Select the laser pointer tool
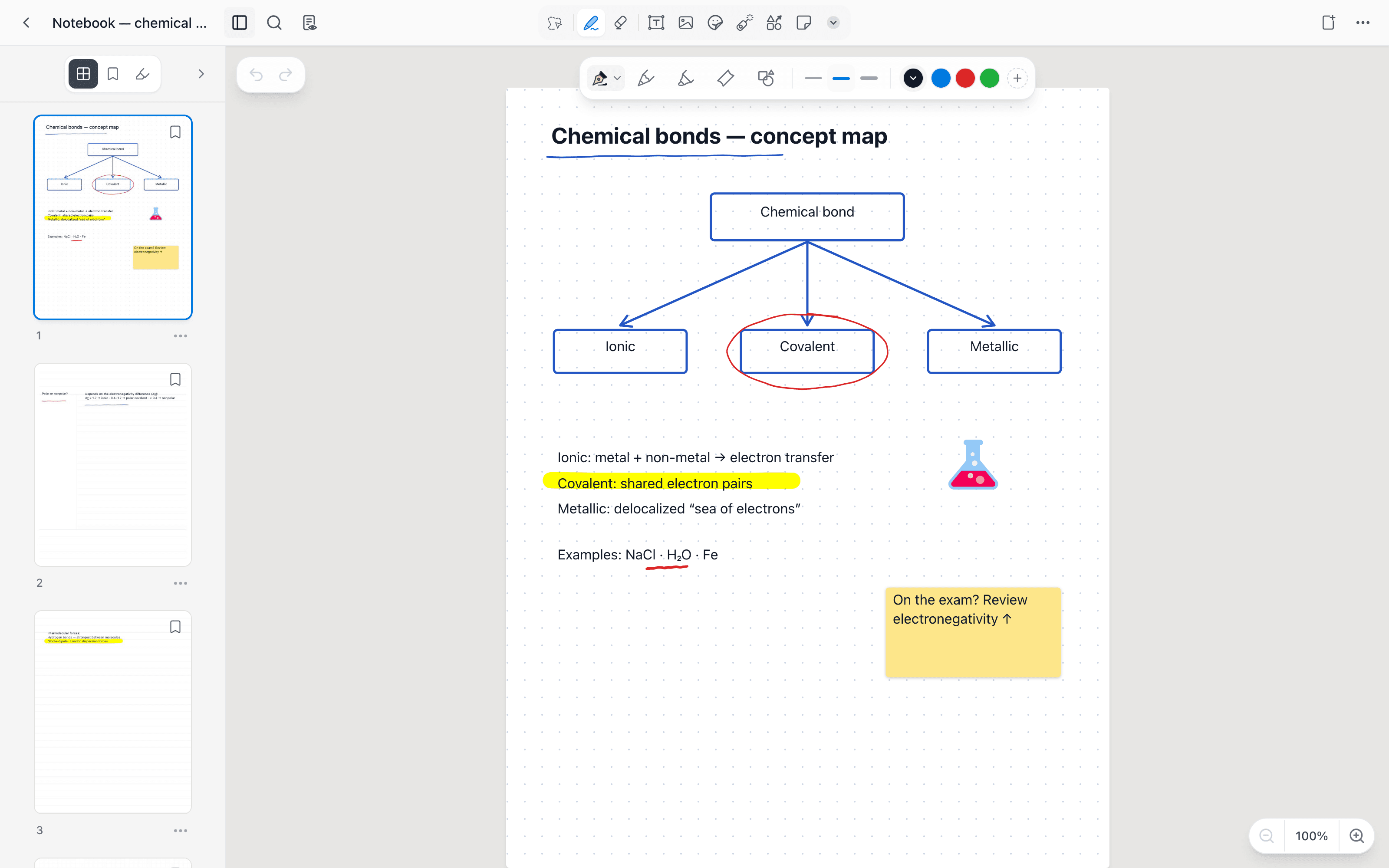 (744, 23)
